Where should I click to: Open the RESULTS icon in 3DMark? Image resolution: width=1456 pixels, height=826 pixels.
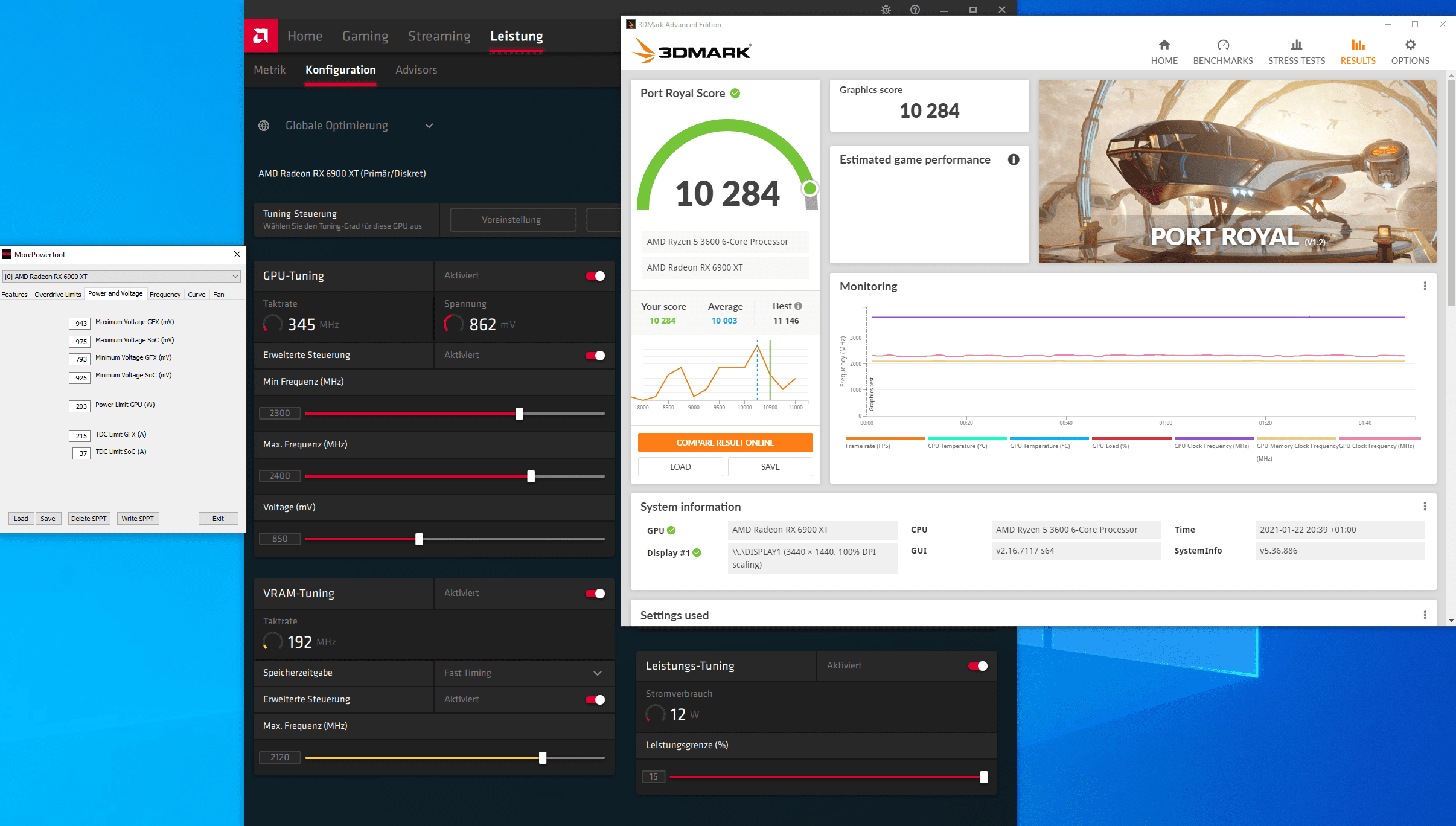[x=1358, y=45]
